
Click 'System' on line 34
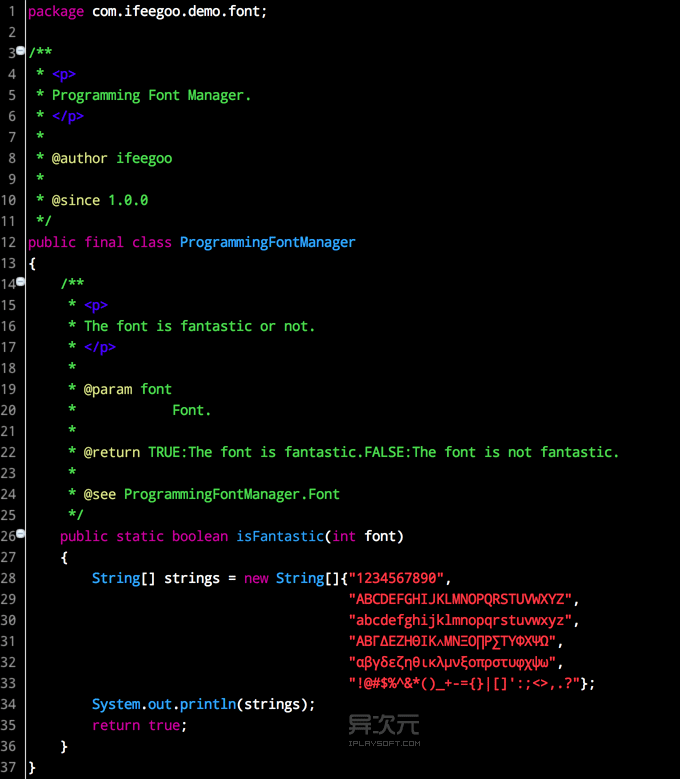pyautogui.click(x=116, y=704)
